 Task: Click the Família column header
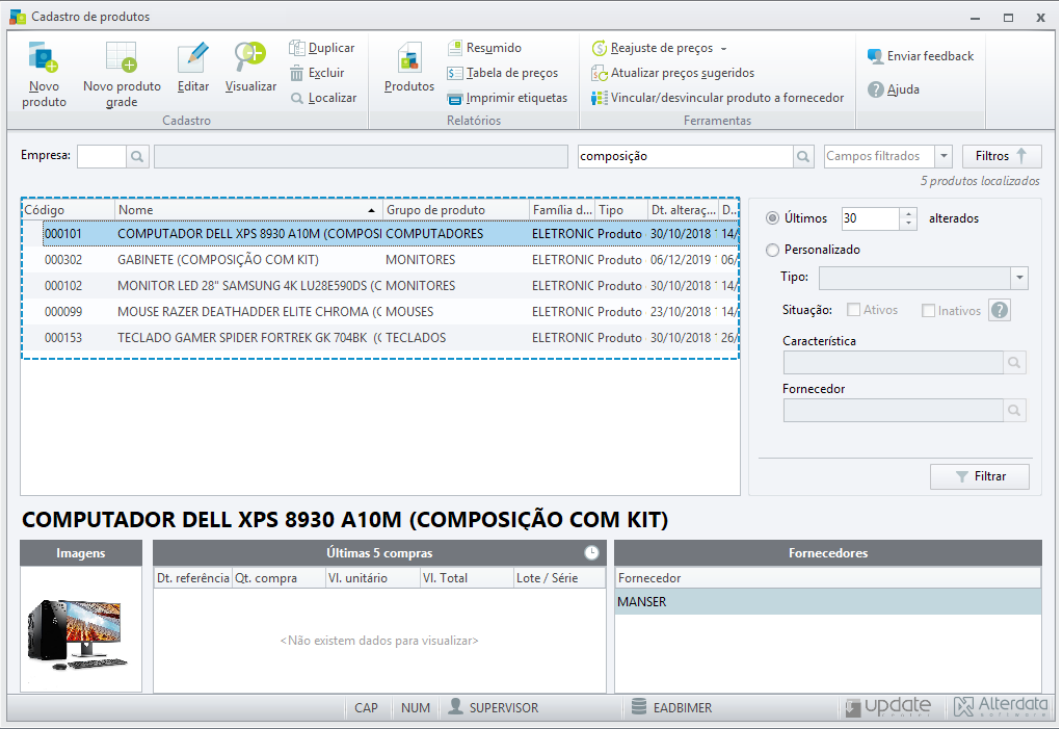pyautogui.click(x=562, y=210)
